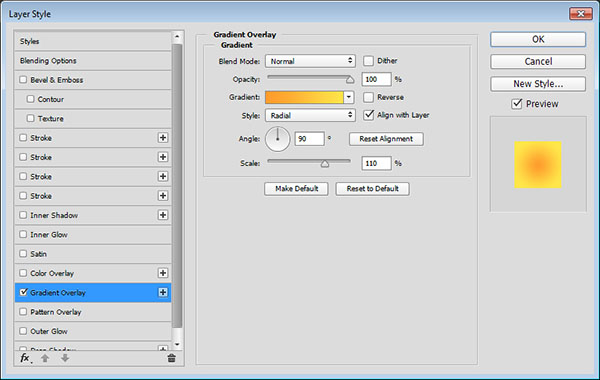Image resolution: width=600 pixels, height=380 pixels.
Task: Select the Satin effect row
Action: [93, 254]
